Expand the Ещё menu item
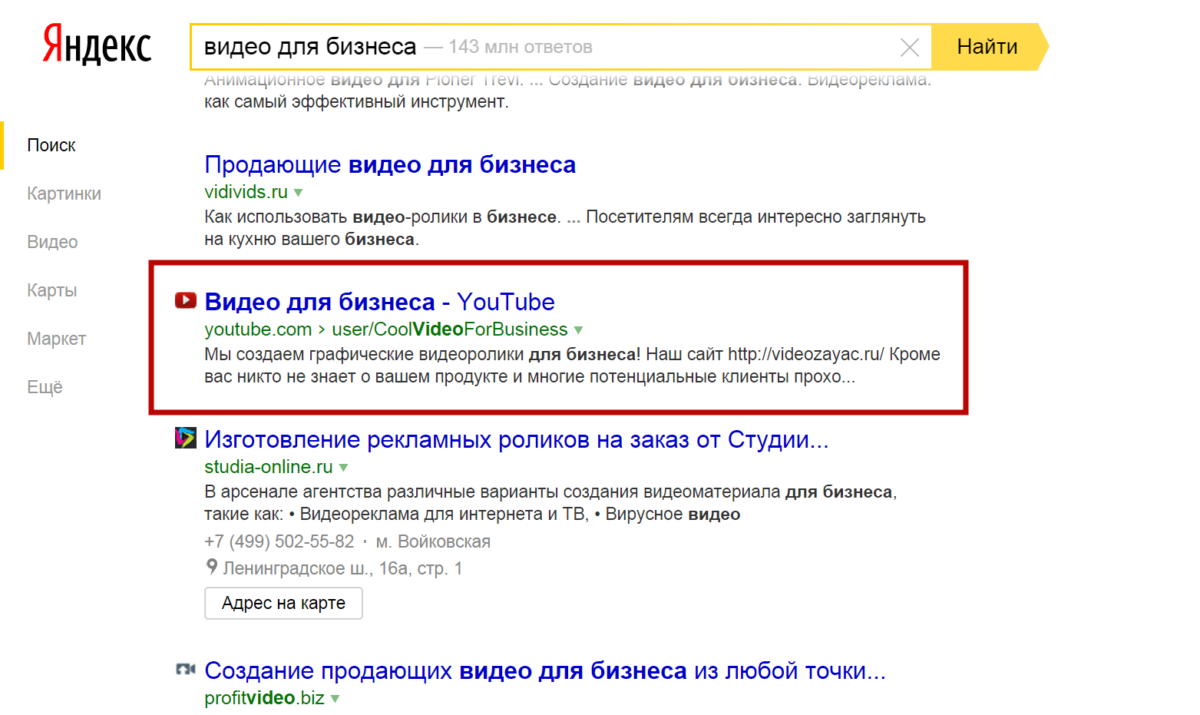Viewport: 1200px width, 715px height. 45,388
